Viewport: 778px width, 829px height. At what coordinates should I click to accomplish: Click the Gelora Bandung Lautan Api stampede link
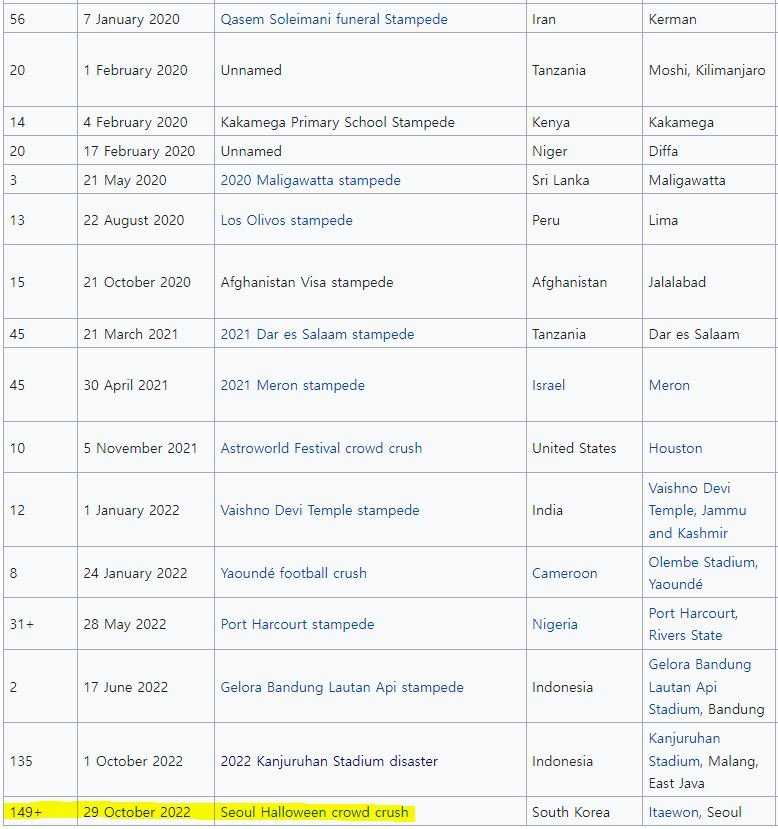[x=342, y=687]
